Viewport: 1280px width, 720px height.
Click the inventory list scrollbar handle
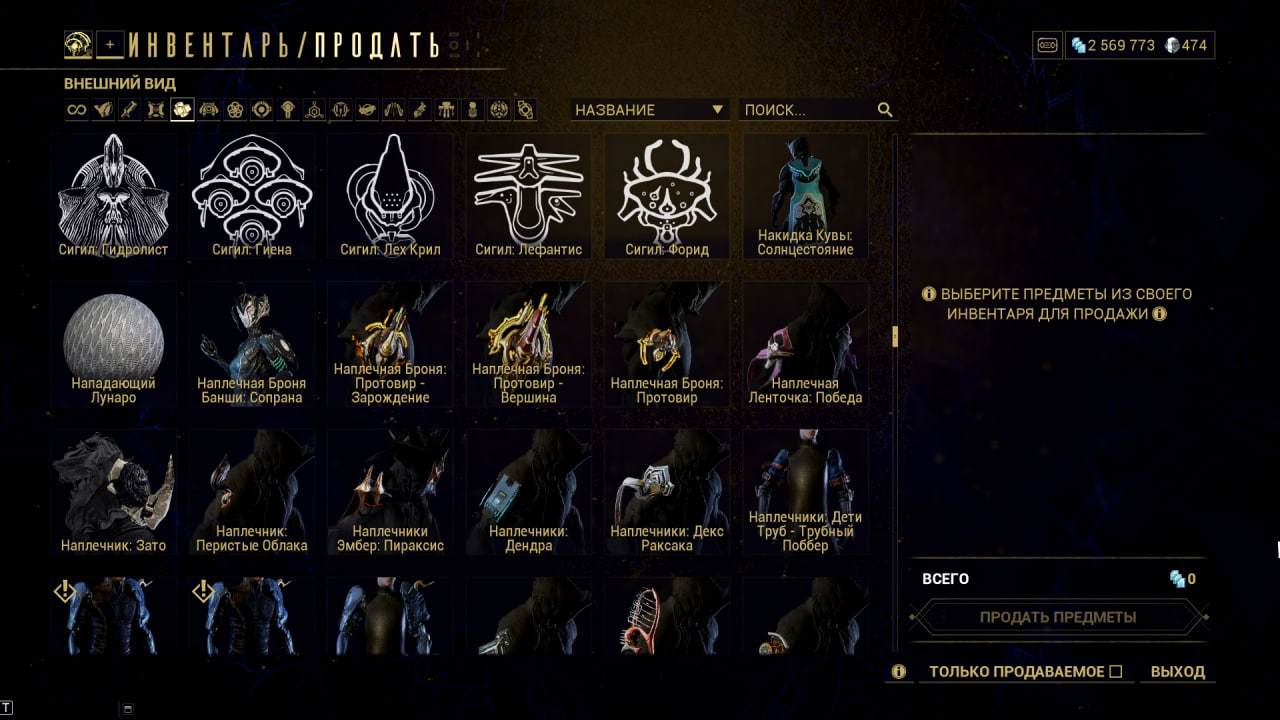click(x=895, y=336)
